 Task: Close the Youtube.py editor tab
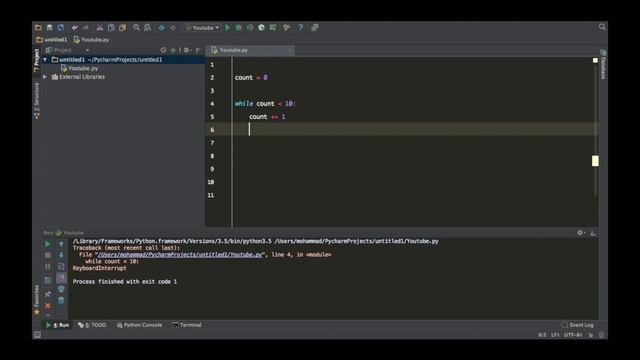[x=290, y=50]
